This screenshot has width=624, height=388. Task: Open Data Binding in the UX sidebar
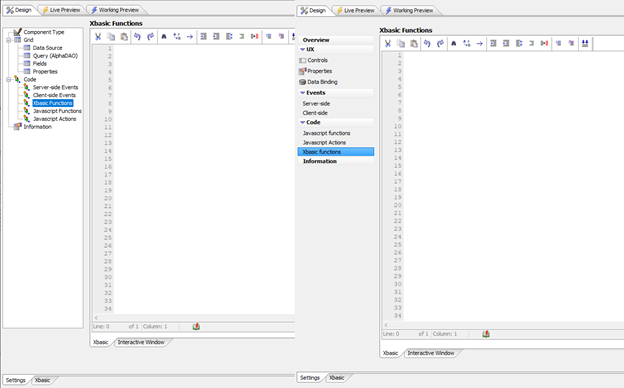(322, 82)
